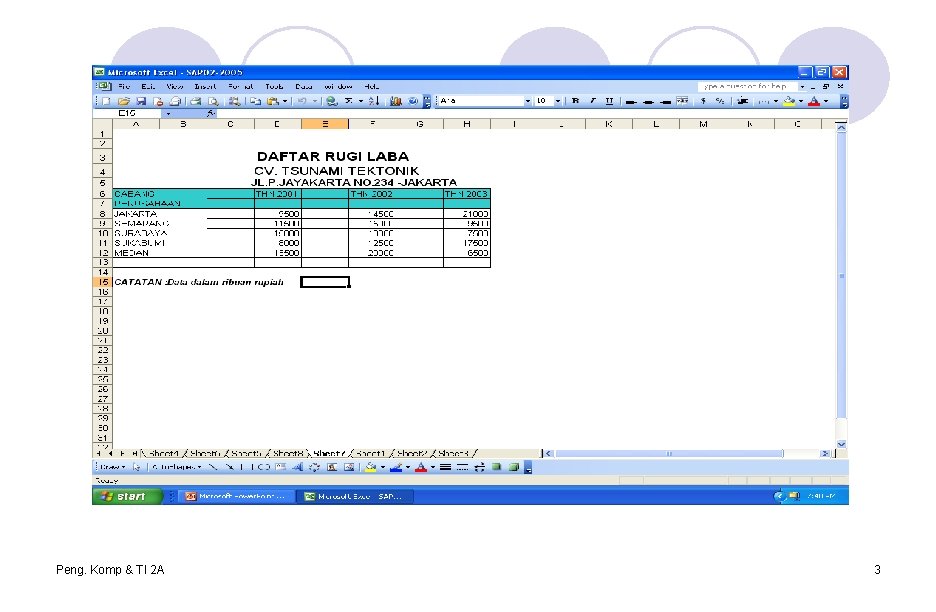
Task: Click the Start button on the taskbar
Action: [127, 496]
